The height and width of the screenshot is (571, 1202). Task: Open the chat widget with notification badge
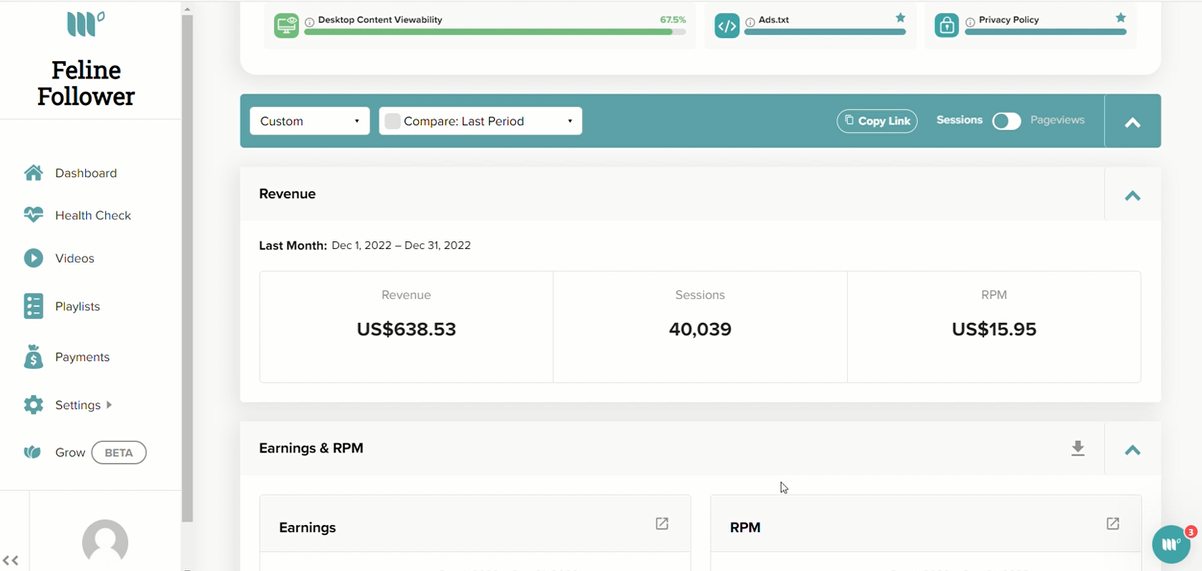(x=1172, y=544)
